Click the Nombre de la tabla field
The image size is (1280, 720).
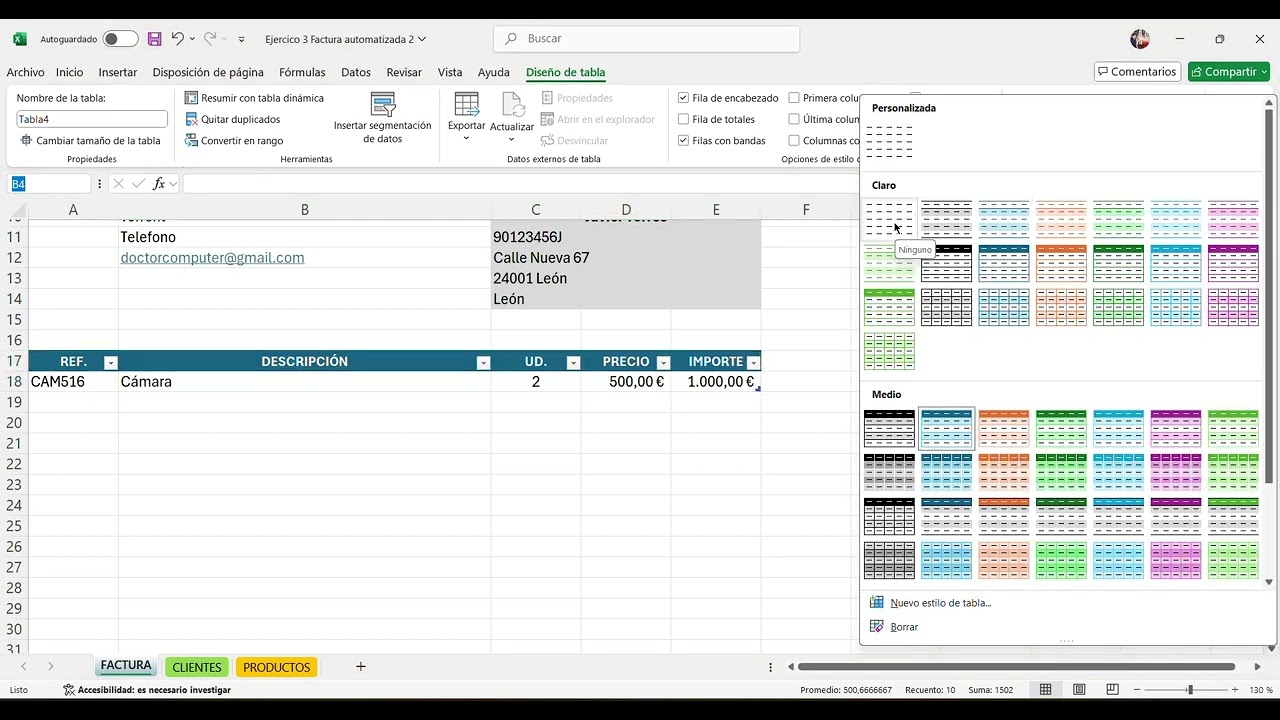(x=92, y=119)
